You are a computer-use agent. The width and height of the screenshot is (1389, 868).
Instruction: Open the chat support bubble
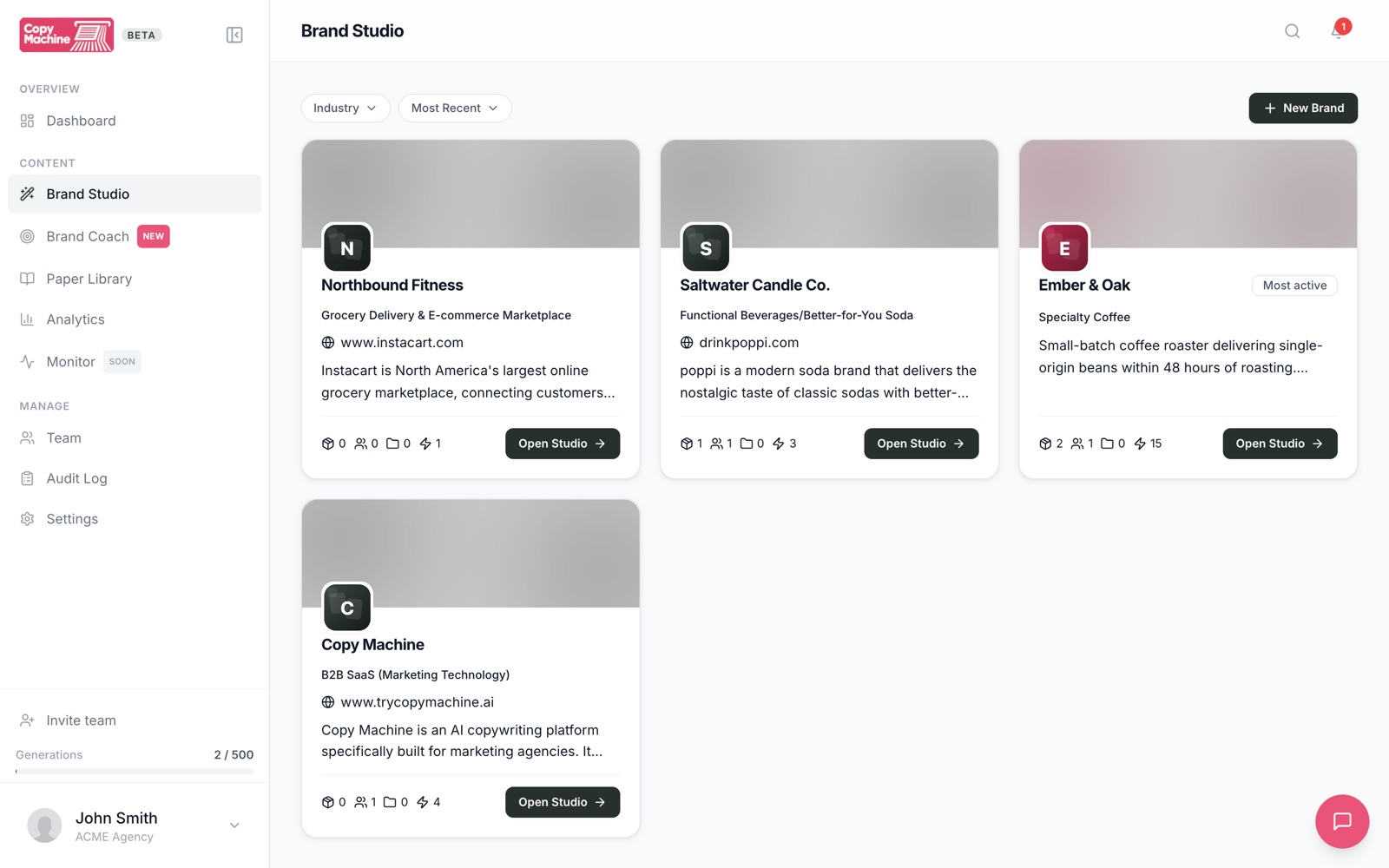(1342, 821)
